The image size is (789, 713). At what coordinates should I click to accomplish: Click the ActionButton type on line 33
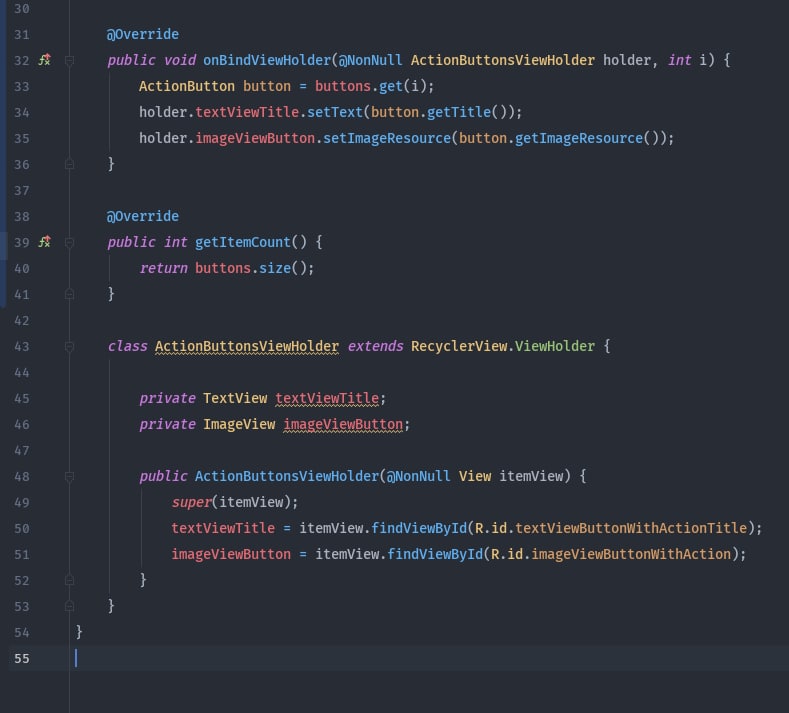[187, 87]
